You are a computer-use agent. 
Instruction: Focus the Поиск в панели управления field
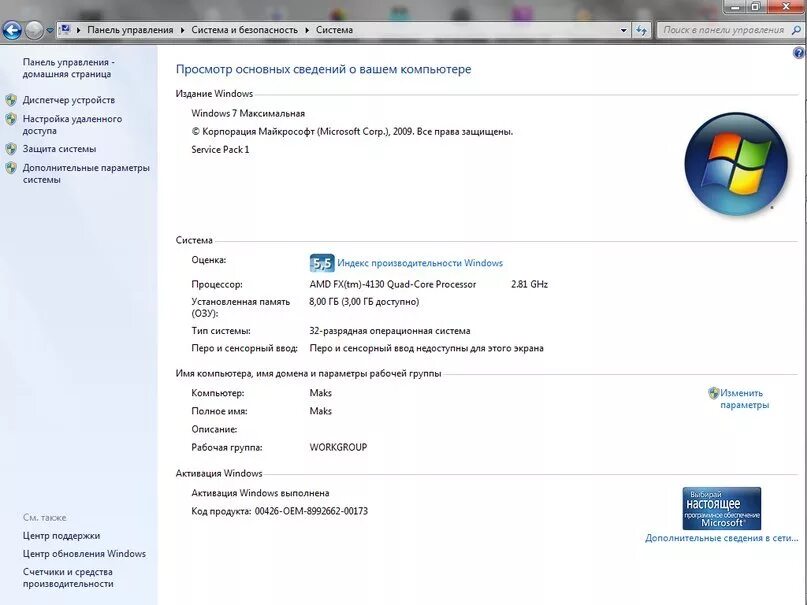(723, 30)
